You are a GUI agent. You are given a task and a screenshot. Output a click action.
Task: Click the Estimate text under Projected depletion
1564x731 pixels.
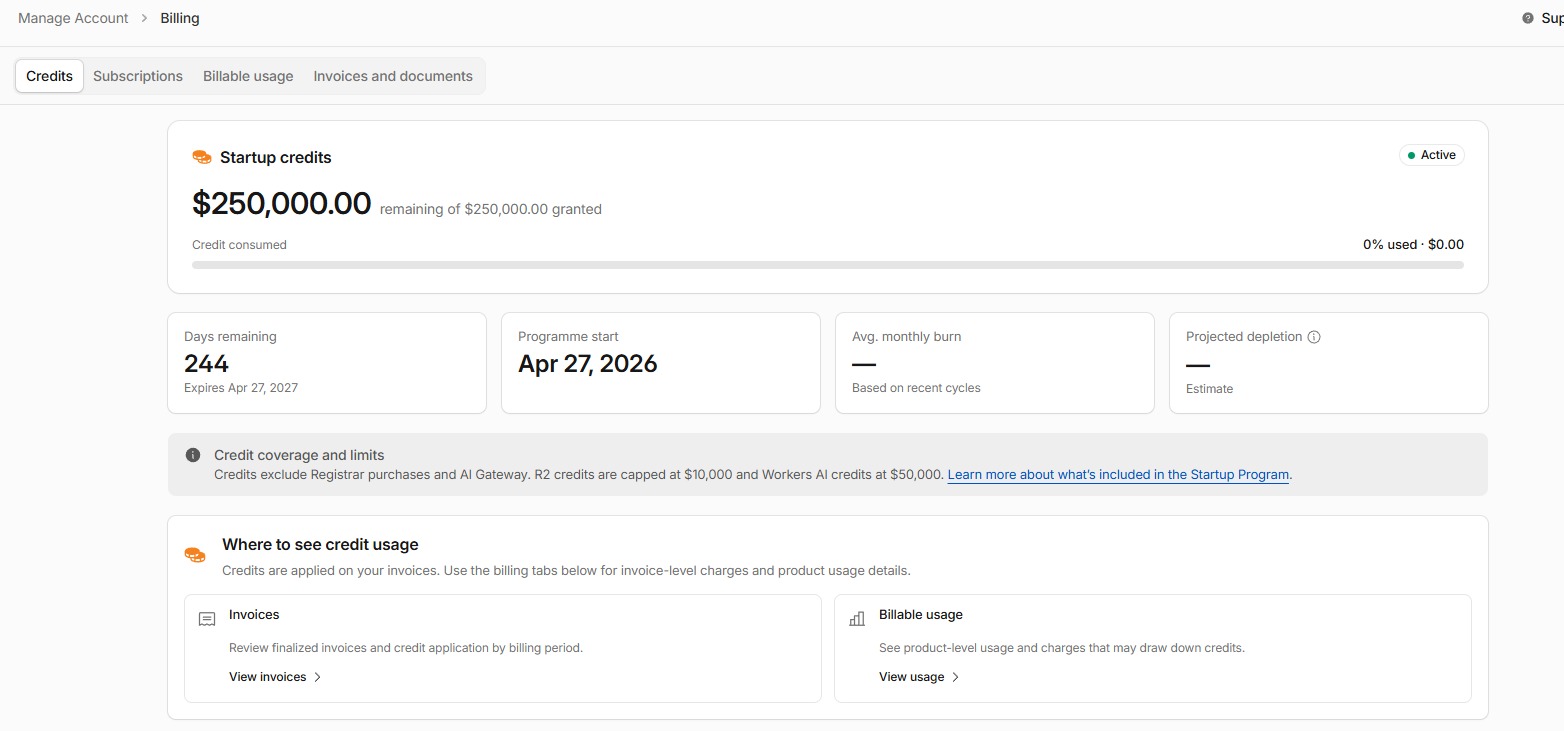[1209, 389]
